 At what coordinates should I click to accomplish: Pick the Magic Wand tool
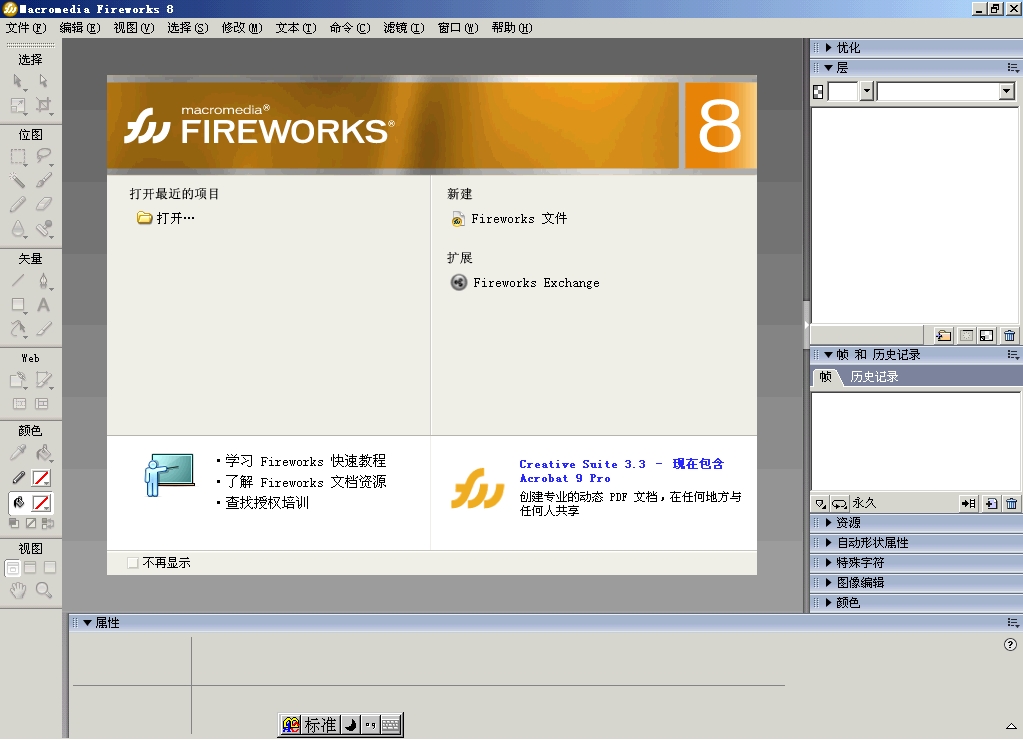point(18,180)
